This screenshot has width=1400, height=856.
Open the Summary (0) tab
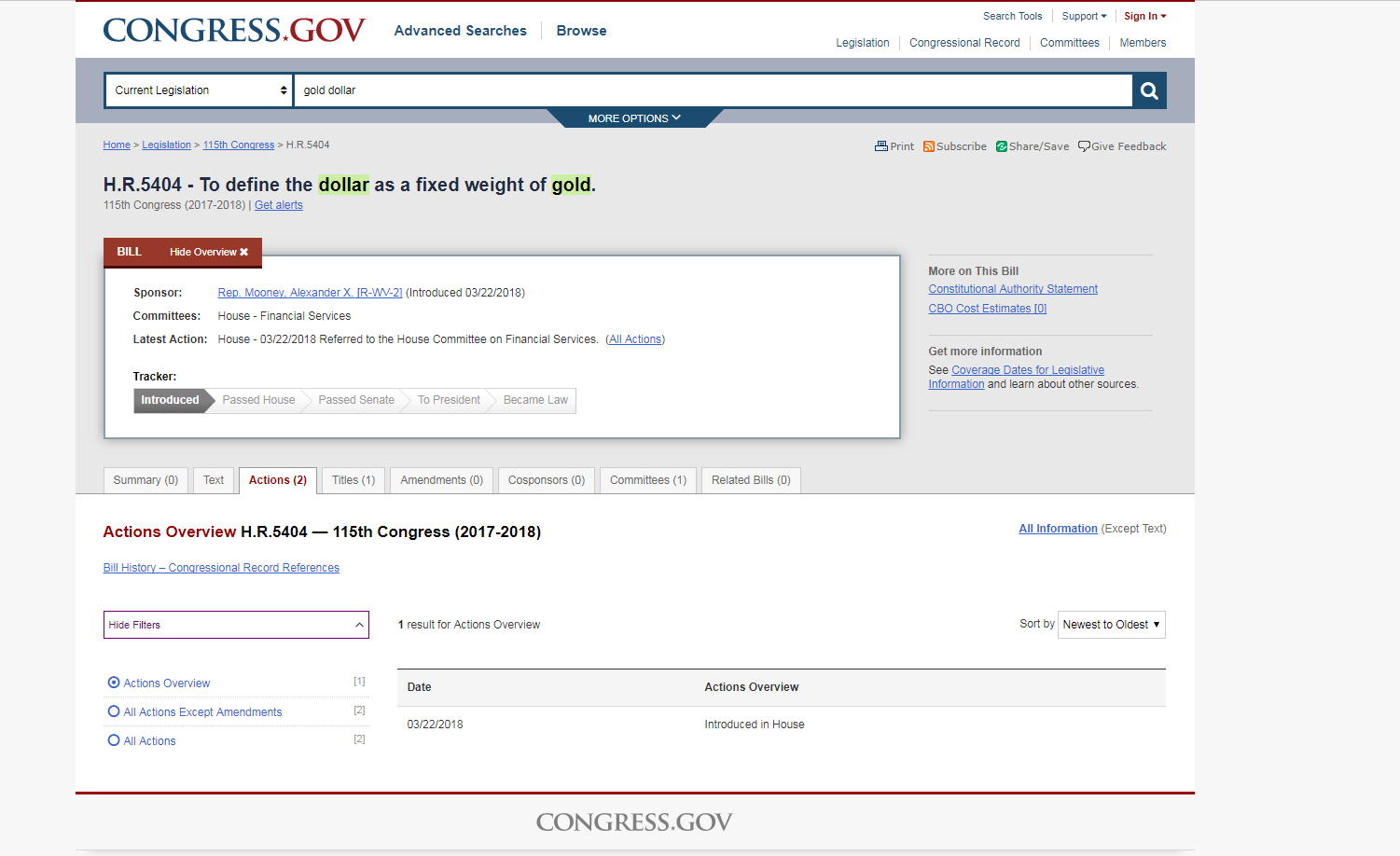coord(146,480)
